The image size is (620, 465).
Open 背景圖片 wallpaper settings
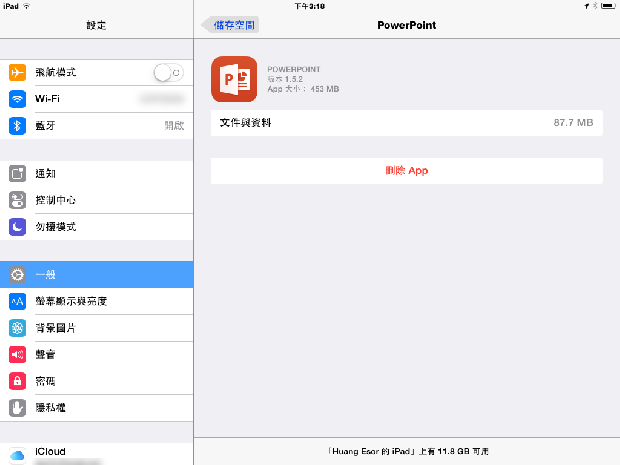point(97,328)
